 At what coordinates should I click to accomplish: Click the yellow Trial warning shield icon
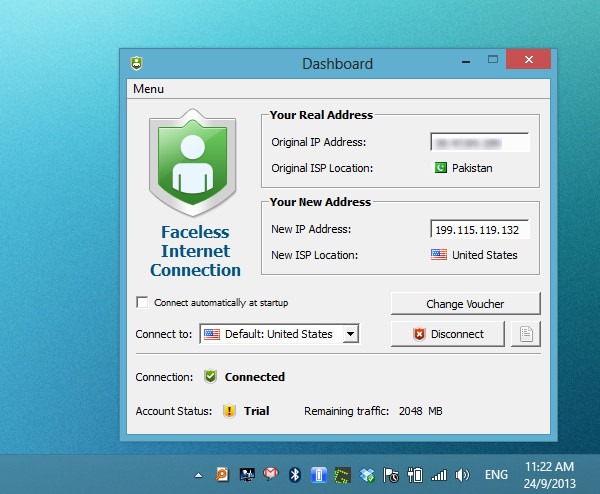click(229, 411)
